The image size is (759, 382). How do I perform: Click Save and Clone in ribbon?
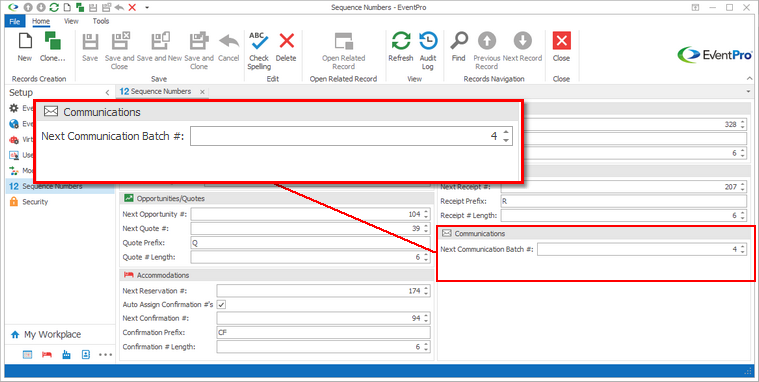(198, 51)
